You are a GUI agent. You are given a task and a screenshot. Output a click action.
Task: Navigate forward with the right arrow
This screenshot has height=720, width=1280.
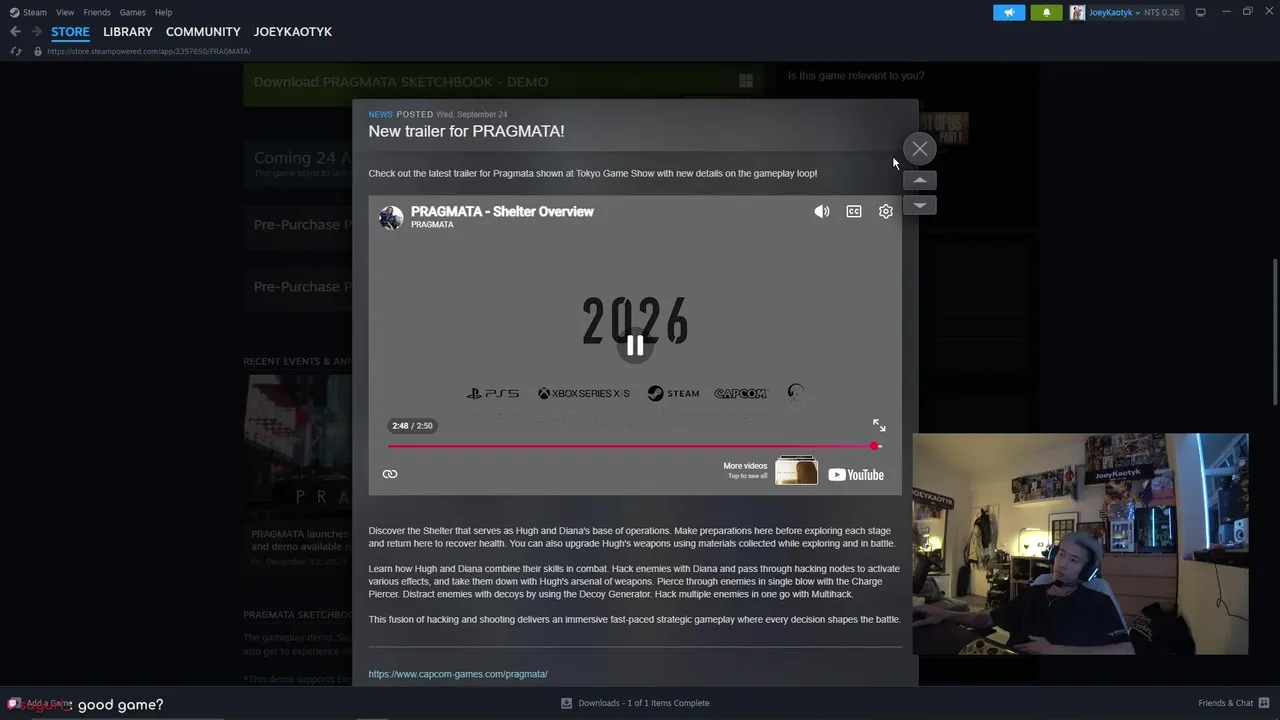[36, 32]
